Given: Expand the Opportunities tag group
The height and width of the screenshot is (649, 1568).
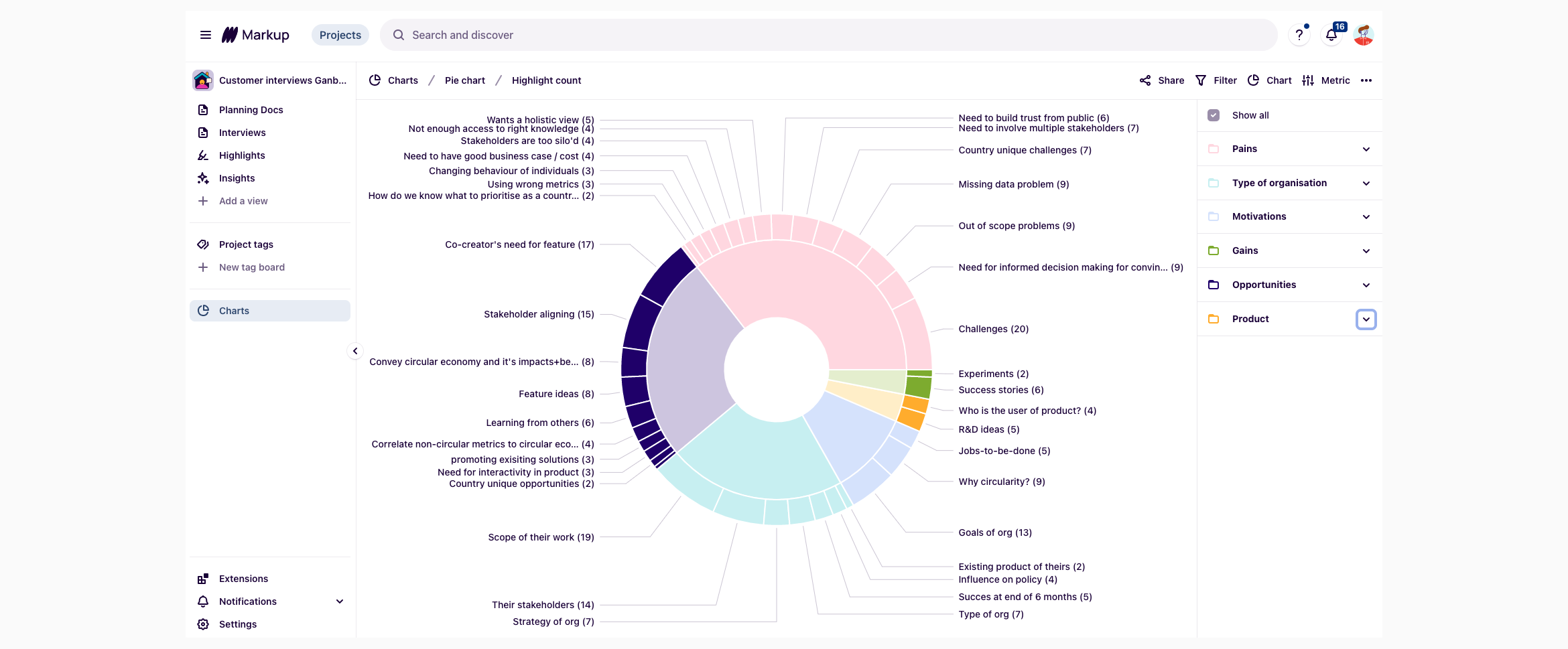Looking at the screenshot, I should 1366,285.
